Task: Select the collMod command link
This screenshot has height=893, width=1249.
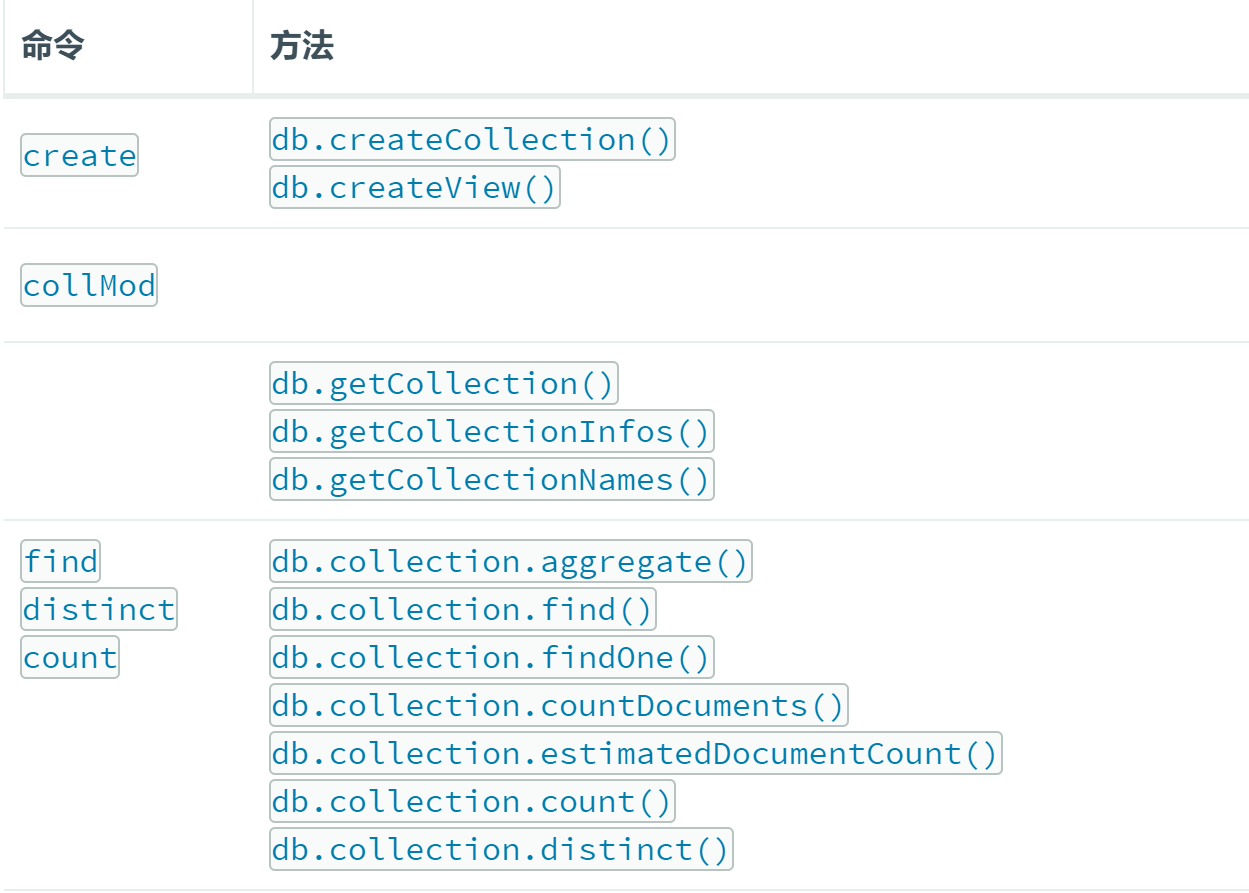Action: 89,285
